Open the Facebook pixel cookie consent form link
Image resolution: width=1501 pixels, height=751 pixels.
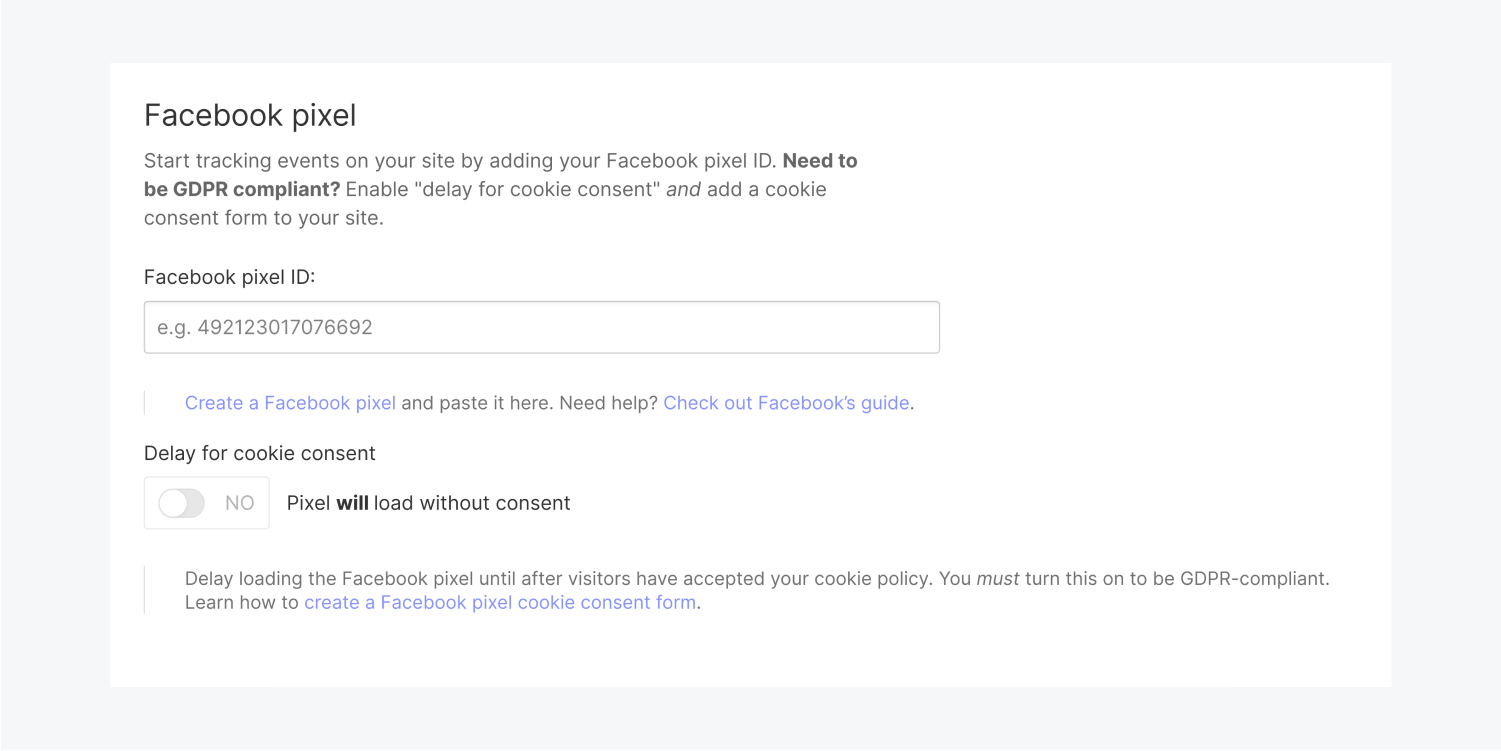tap(500, 603)
